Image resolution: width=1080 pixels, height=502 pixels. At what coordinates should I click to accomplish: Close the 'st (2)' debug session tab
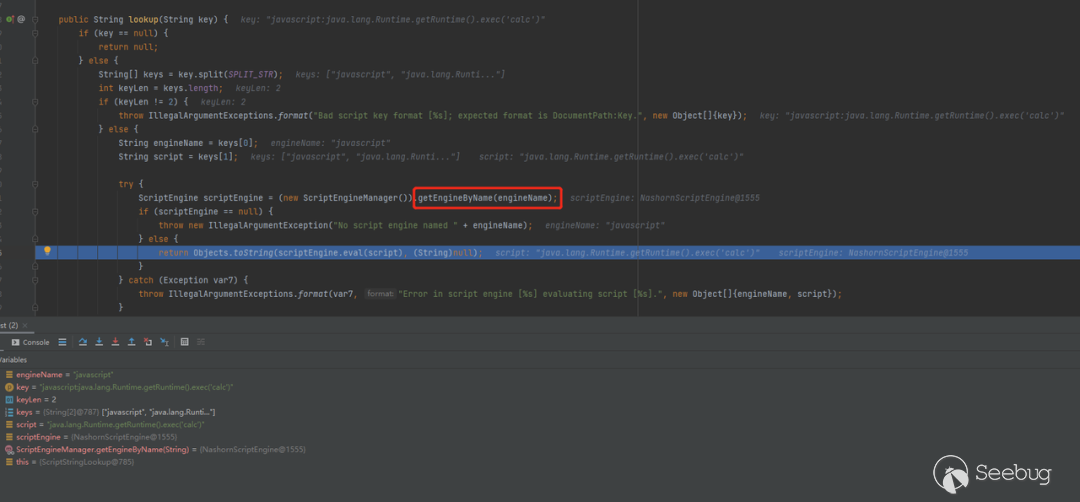tap(25, 325)
